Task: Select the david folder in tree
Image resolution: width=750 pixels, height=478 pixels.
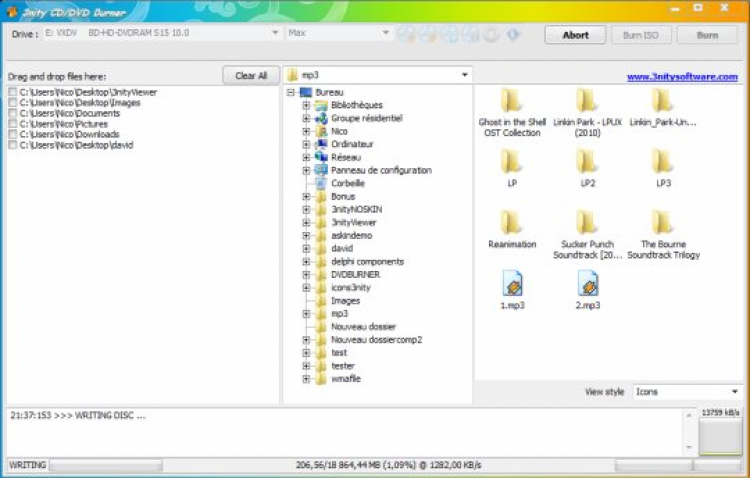Action: 342,248
